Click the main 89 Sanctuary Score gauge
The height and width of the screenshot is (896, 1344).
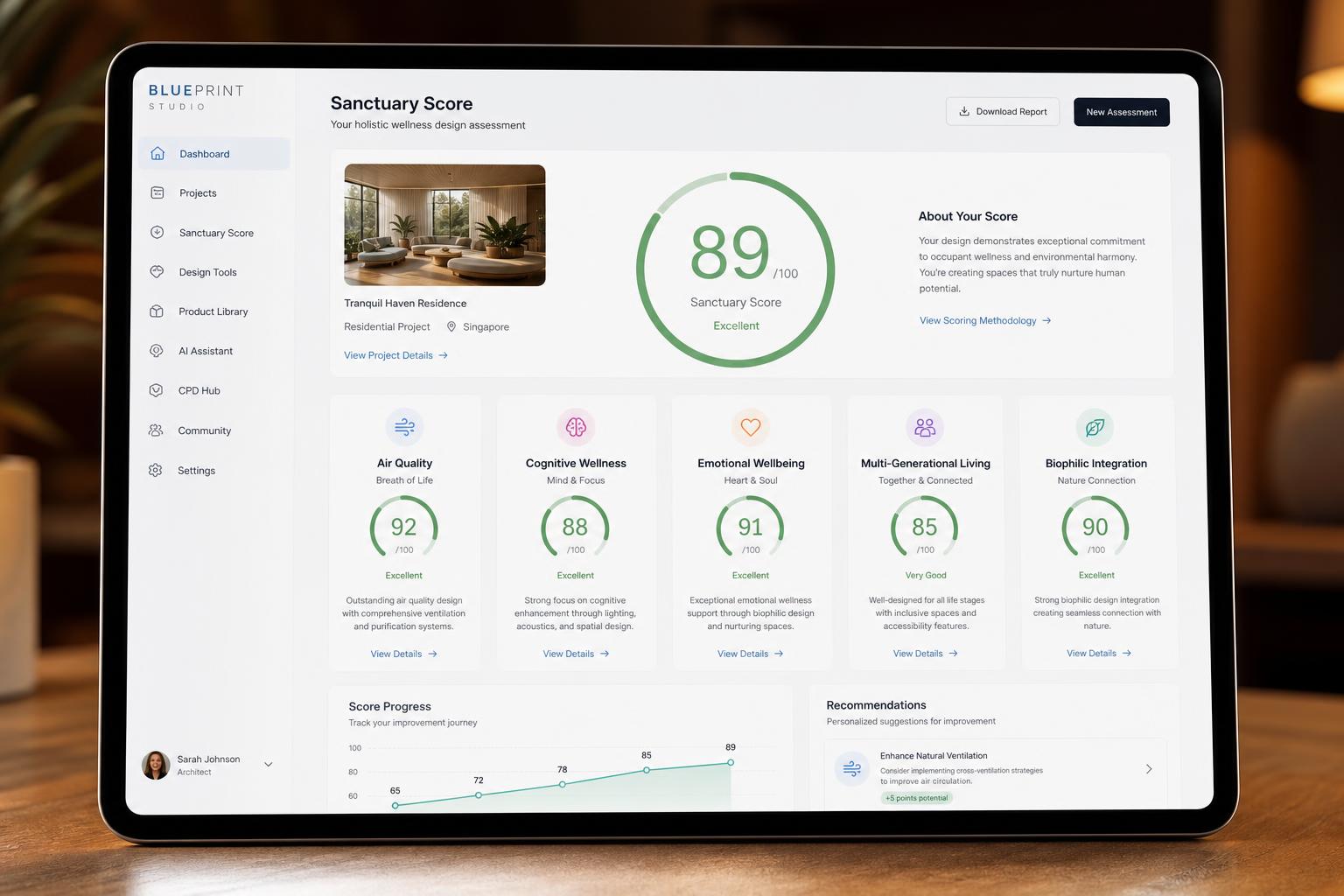point(735,269)
